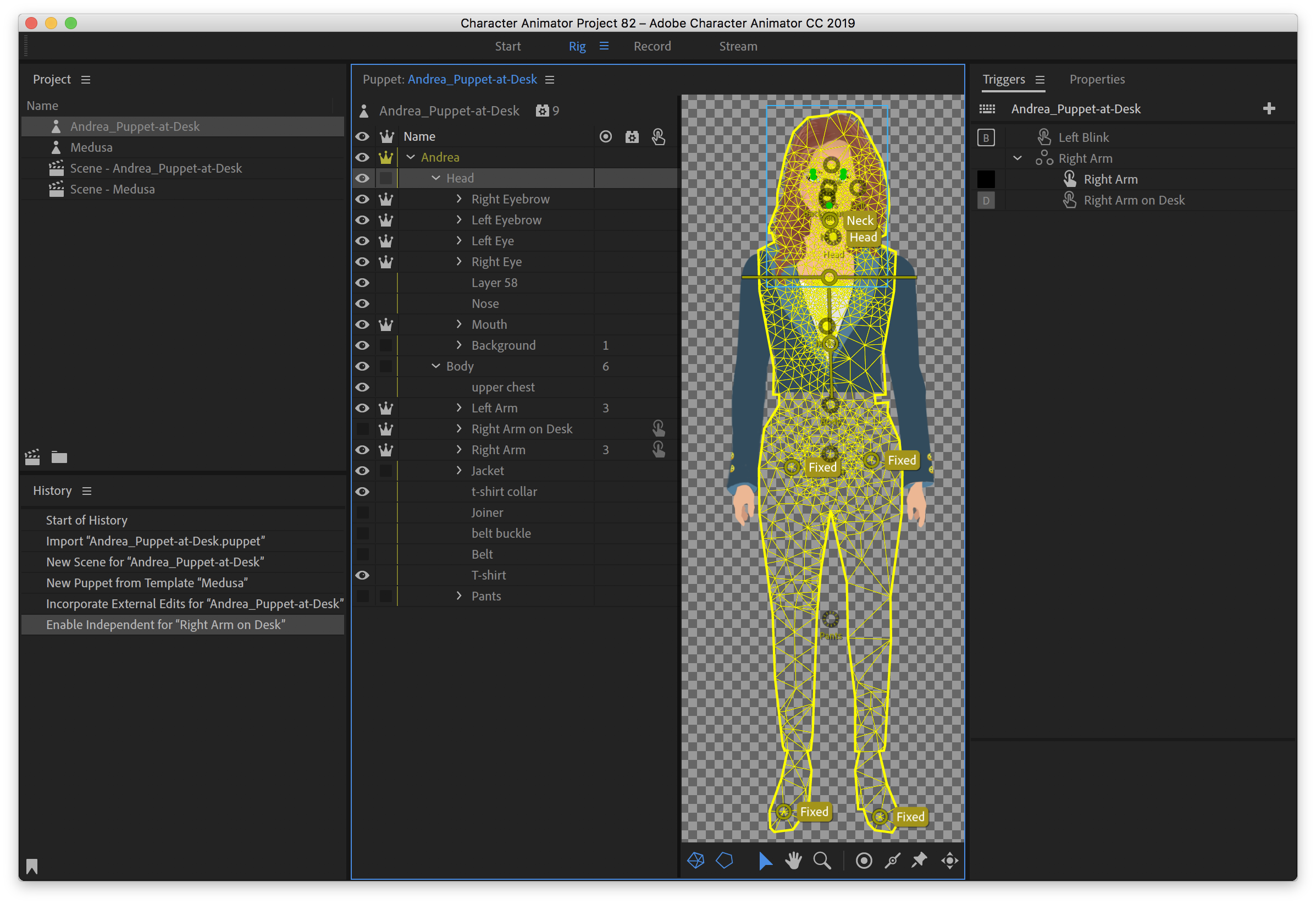Click the trigger icon on Right Arm layer row
This screenshot has width=1316, height=904.
(658, 449)
